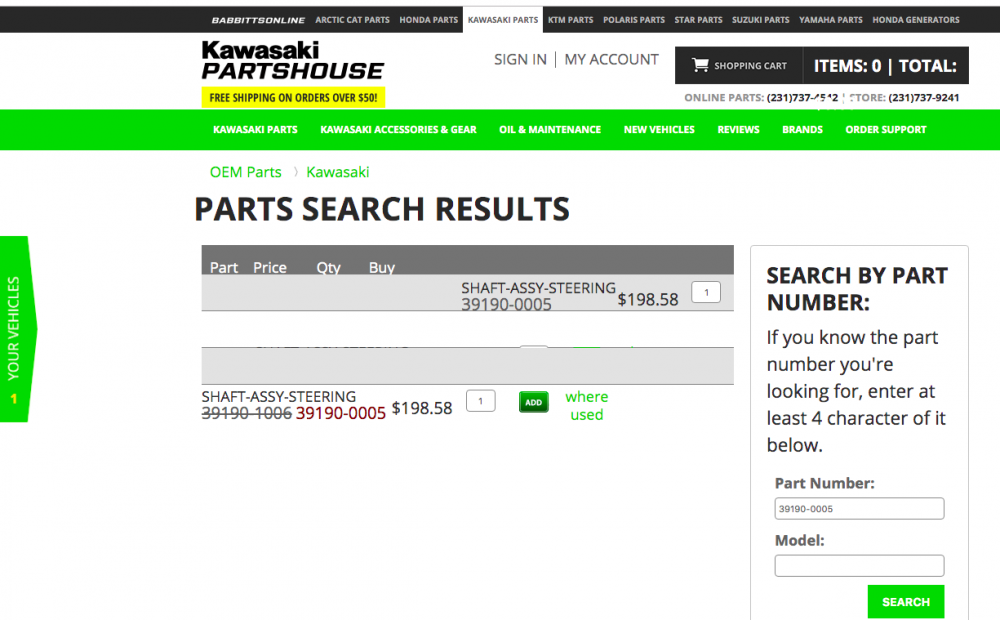Screen dimensions: 1000x620
Task: Open the New Vehicles menu
Action: (x=659, y=129)
